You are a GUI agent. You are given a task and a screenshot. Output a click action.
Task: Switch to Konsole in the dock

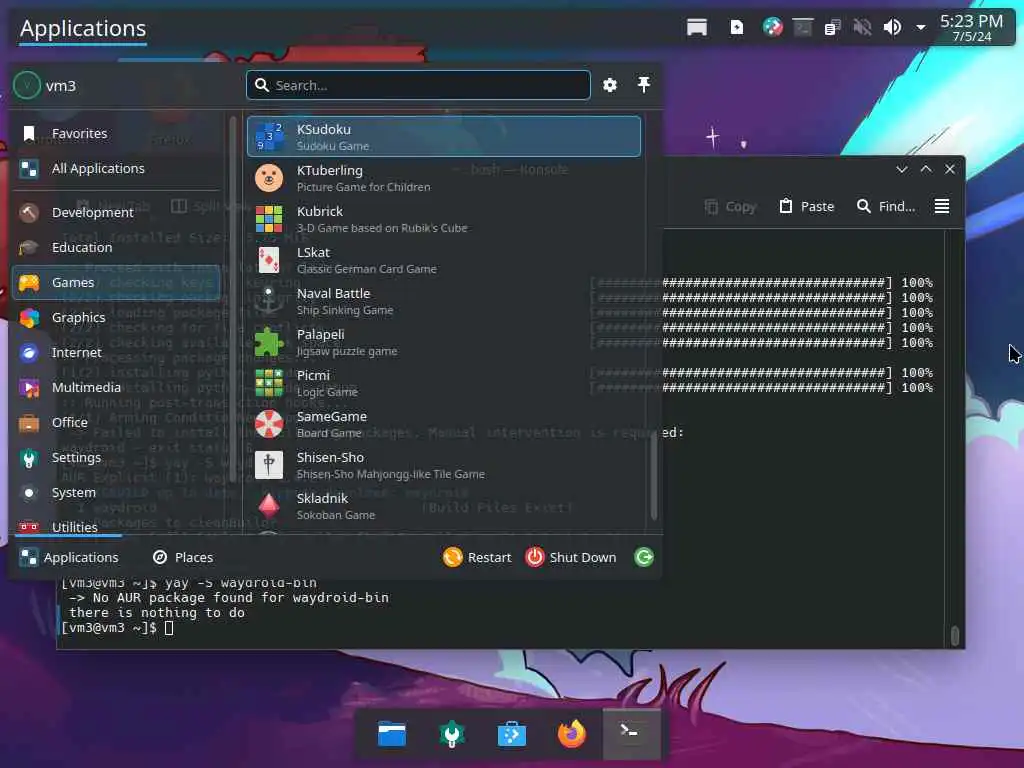coord(632,734)
